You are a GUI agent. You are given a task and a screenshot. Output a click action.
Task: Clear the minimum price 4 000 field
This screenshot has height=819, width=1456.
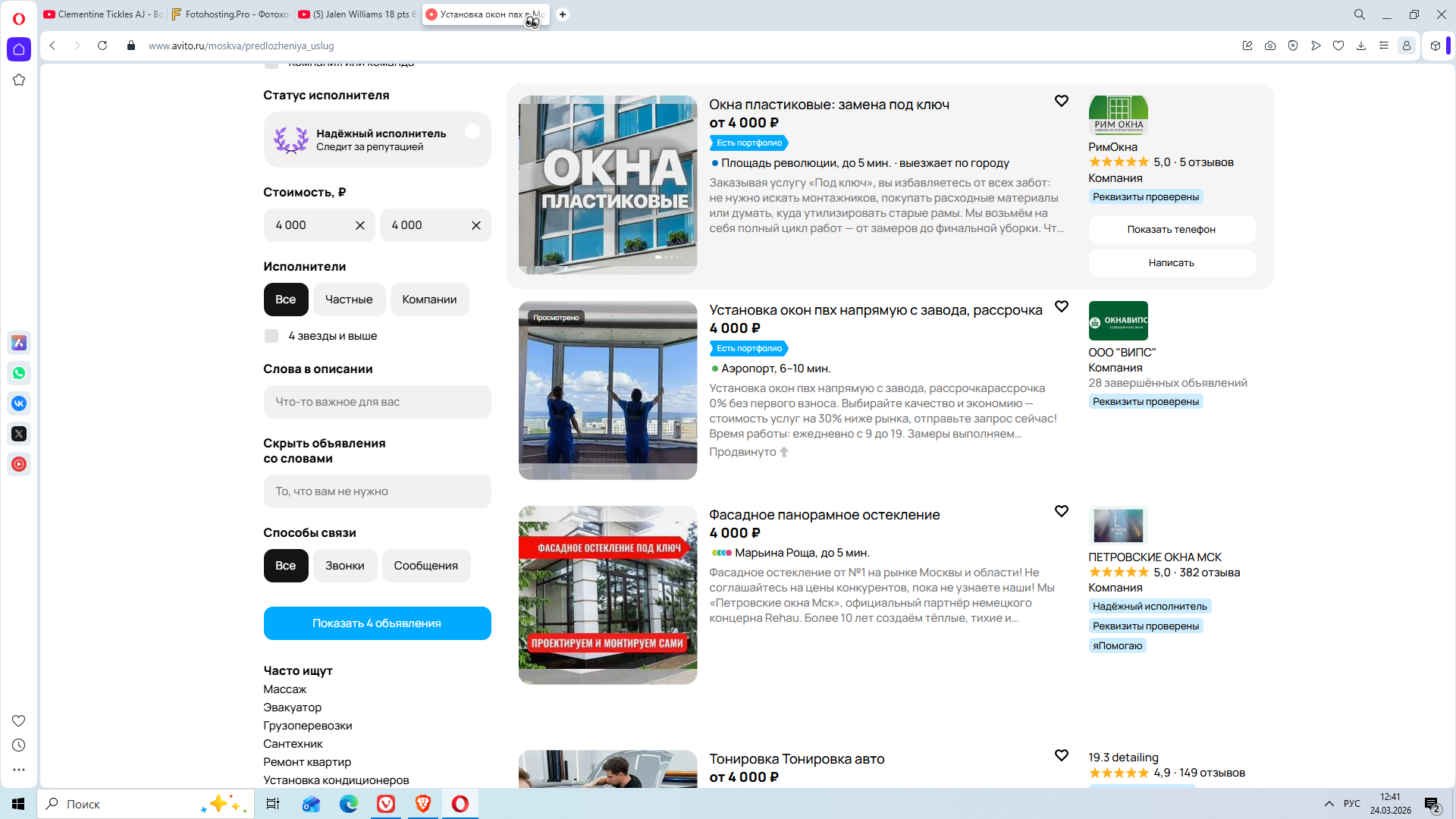click(x=360, y=225)
